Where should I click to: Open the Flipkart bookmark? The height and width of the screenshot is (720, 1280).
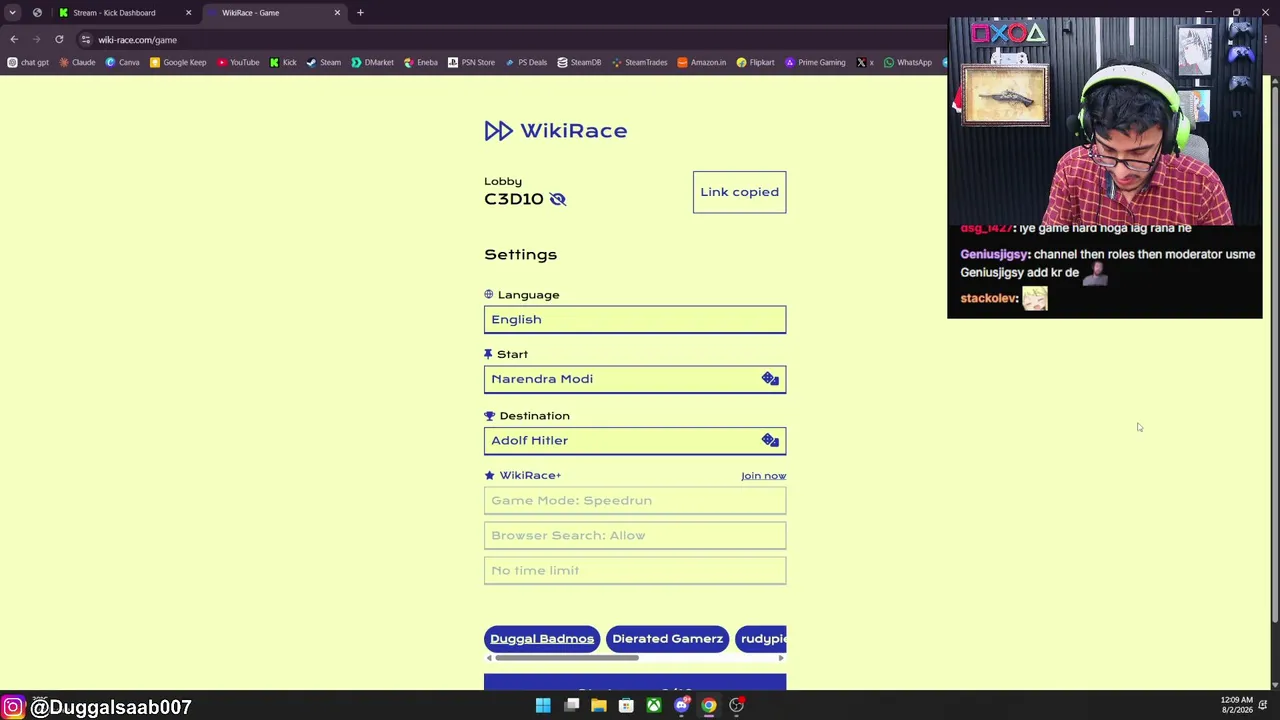click(x=755, y=63)
